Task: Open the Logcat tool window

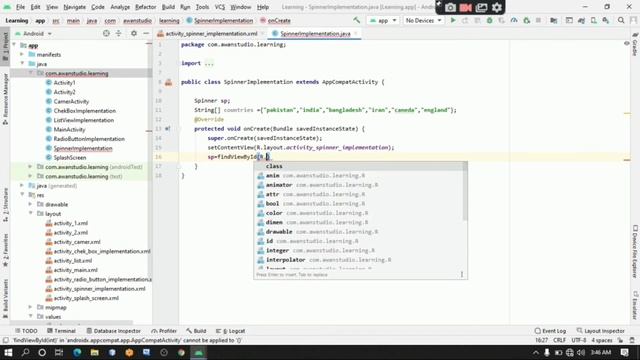Action: tap(231, 331)
